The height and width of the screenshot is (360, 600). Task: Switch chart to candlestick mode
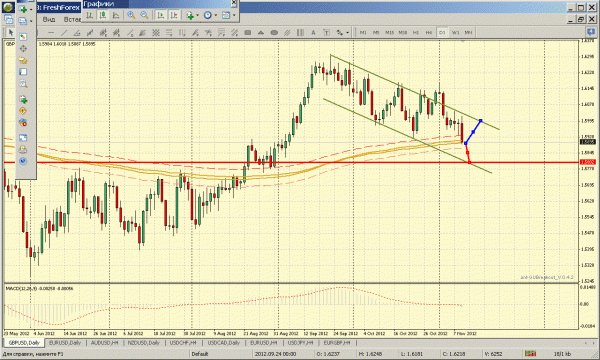[103, 15]
